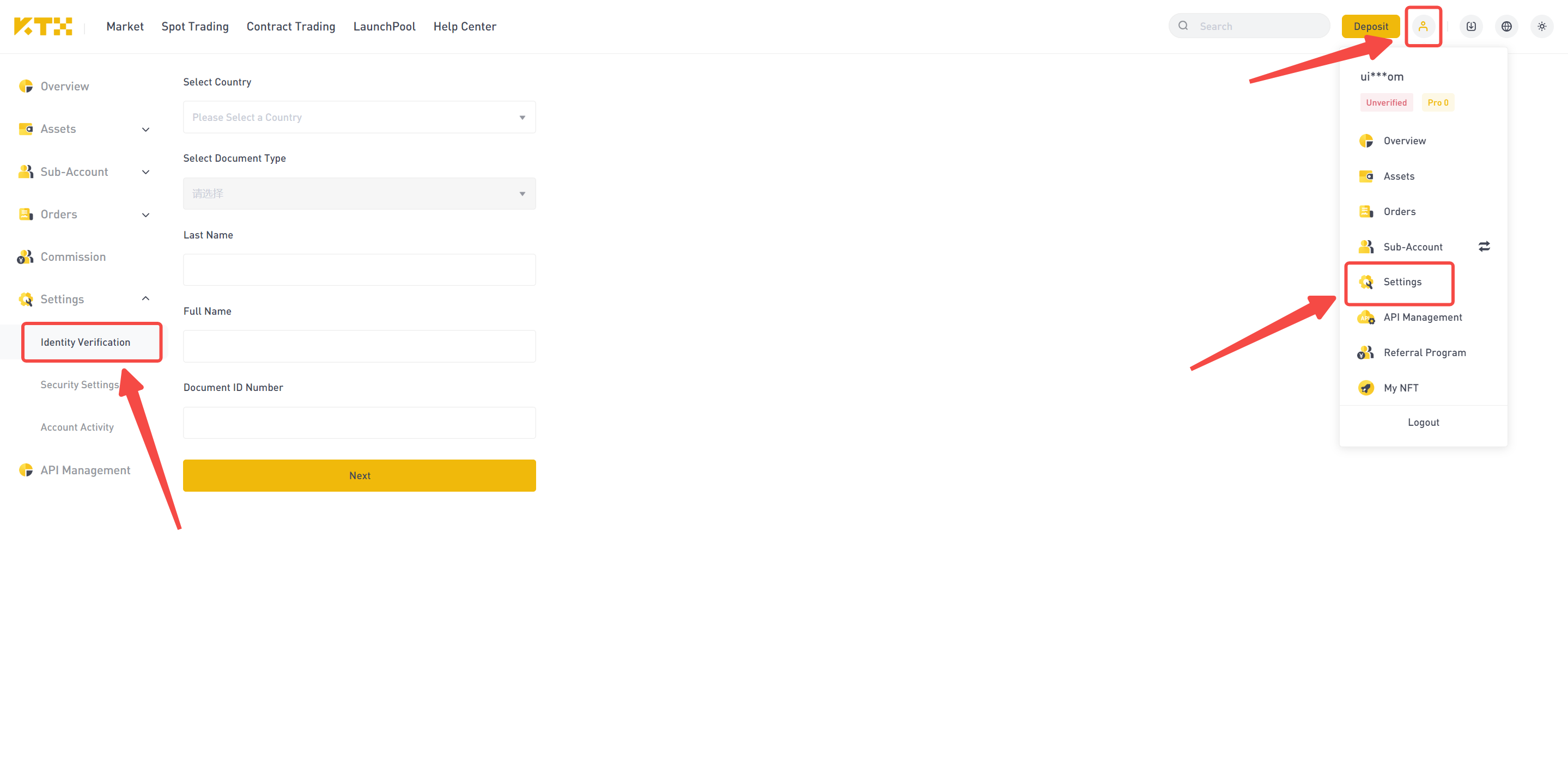Click the Settings gear icon in sidebar

click(x=26, y=299)
